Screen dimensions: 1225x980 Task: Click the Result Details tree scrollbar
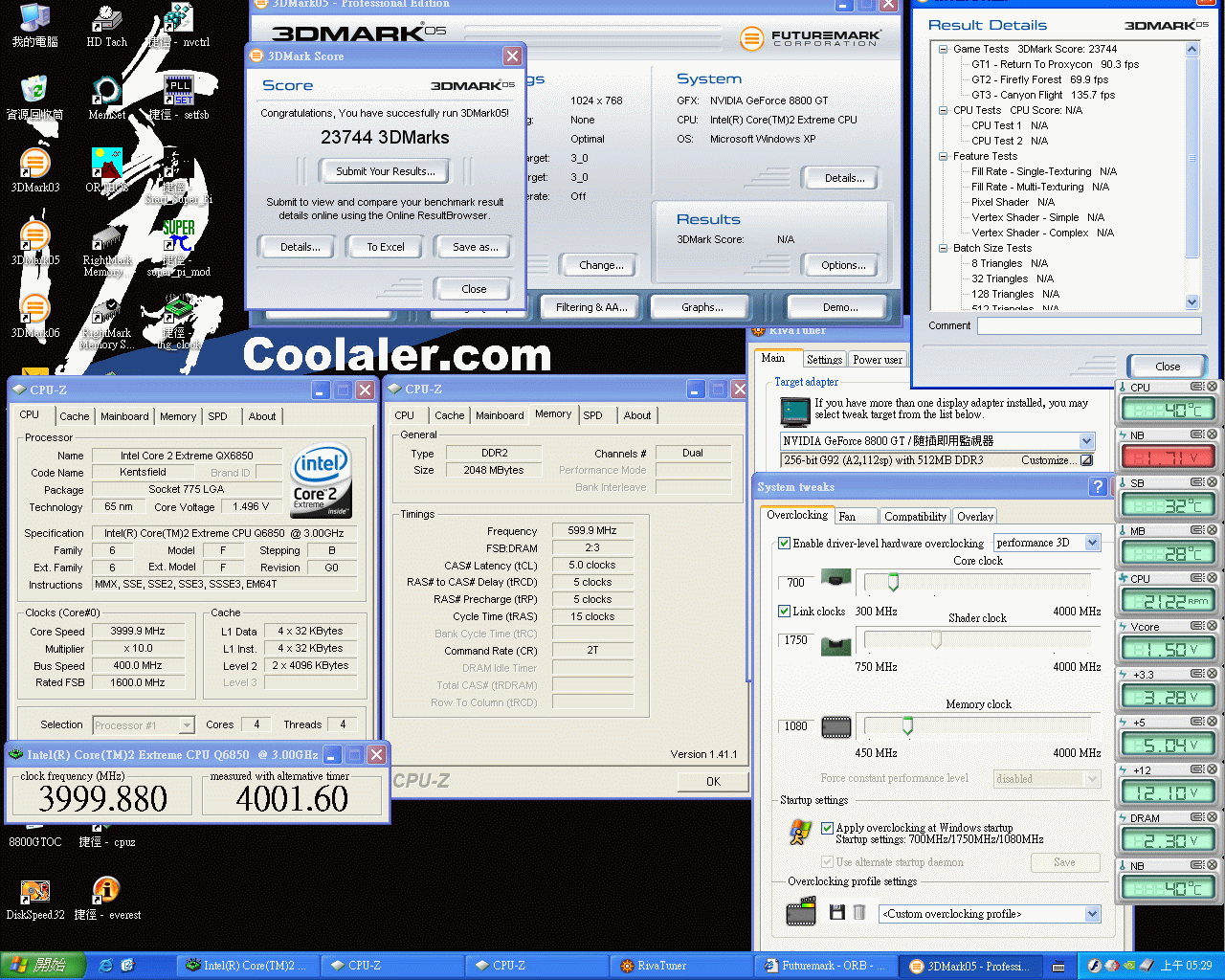pos(1192,175)
